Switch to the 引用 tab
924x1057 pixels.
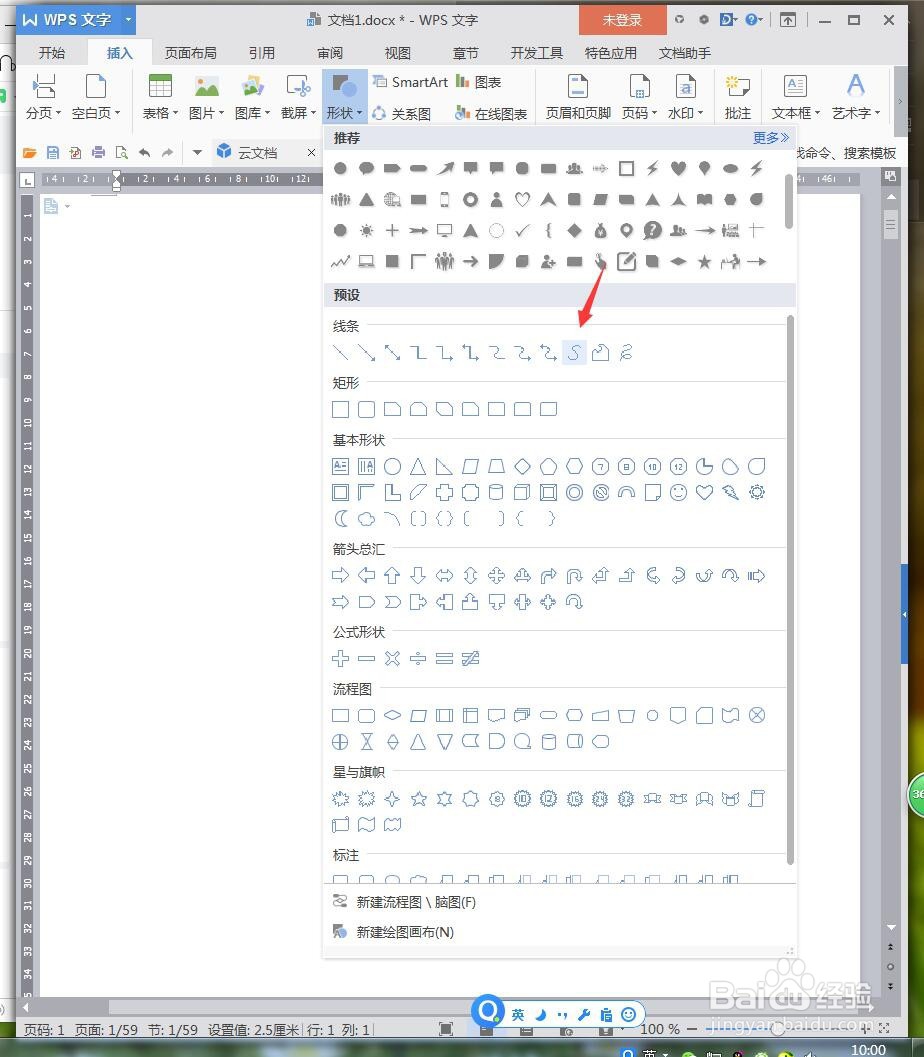tap(261, 53)
